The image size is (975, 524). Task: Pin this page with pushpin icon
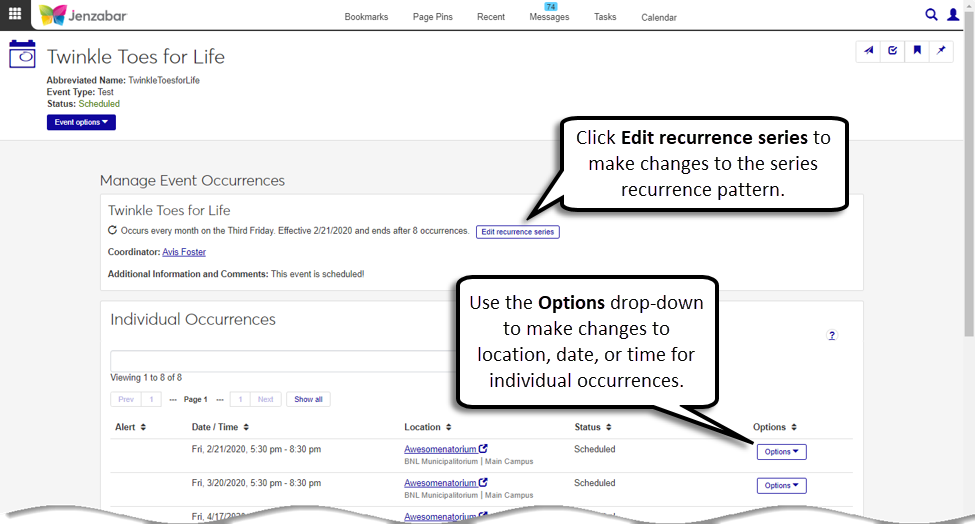click(x=940, y=52)
